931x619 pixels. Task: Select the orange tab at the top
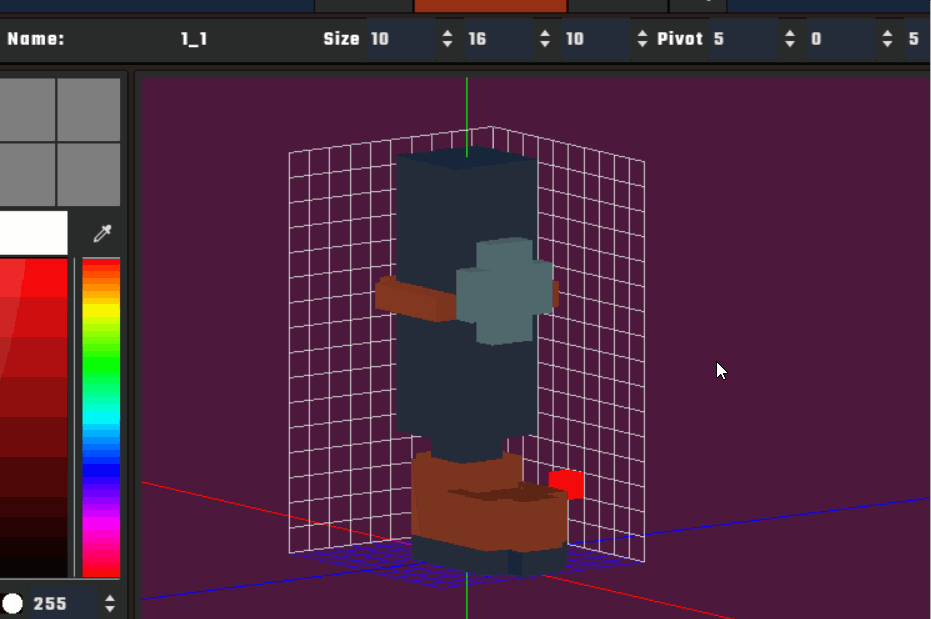point(490,6)
